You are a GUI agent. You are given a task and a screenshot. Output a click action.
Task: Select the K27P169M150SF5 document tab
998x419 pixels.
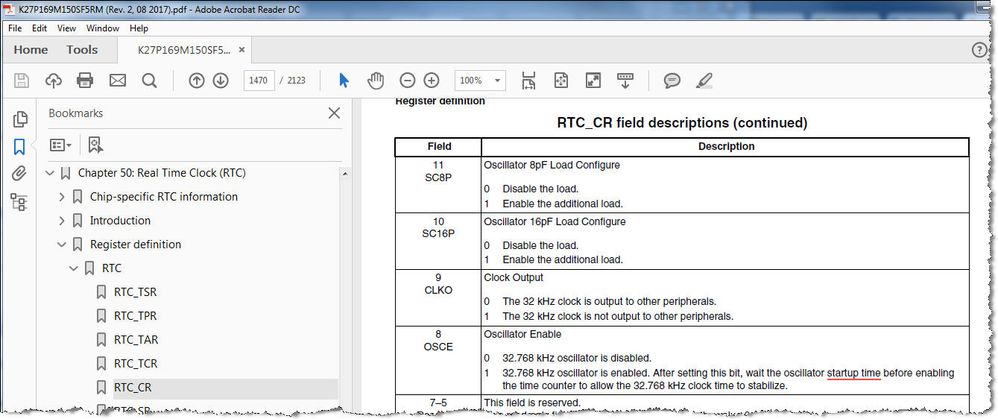[x=185, y=50]
